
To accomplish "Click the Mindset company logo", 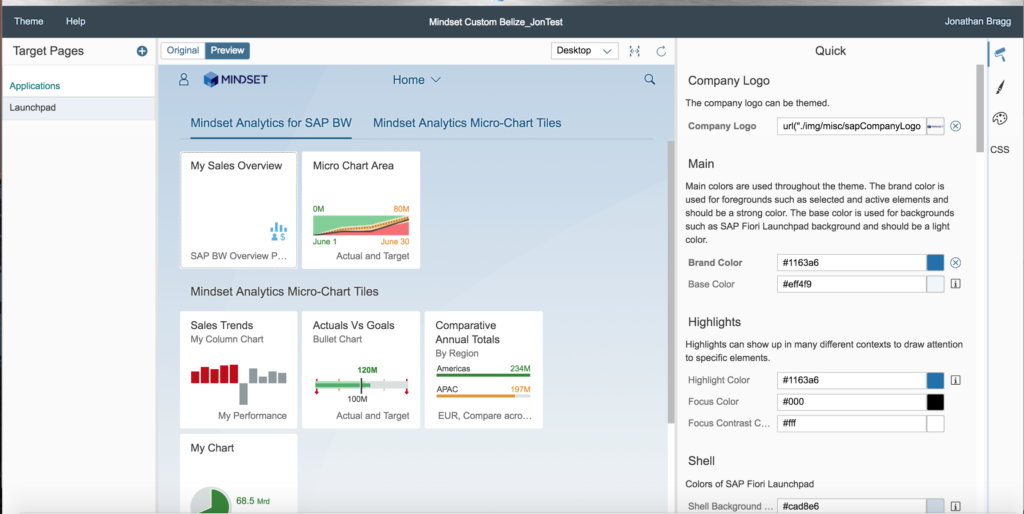I will [236, 79].
